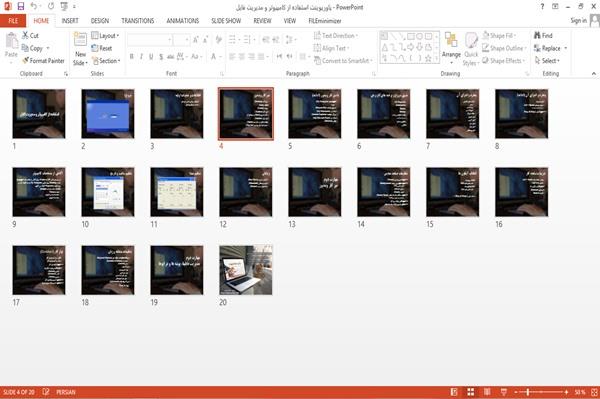
Task: Toggle Underline formatting
Action: [x=151, y=57]
